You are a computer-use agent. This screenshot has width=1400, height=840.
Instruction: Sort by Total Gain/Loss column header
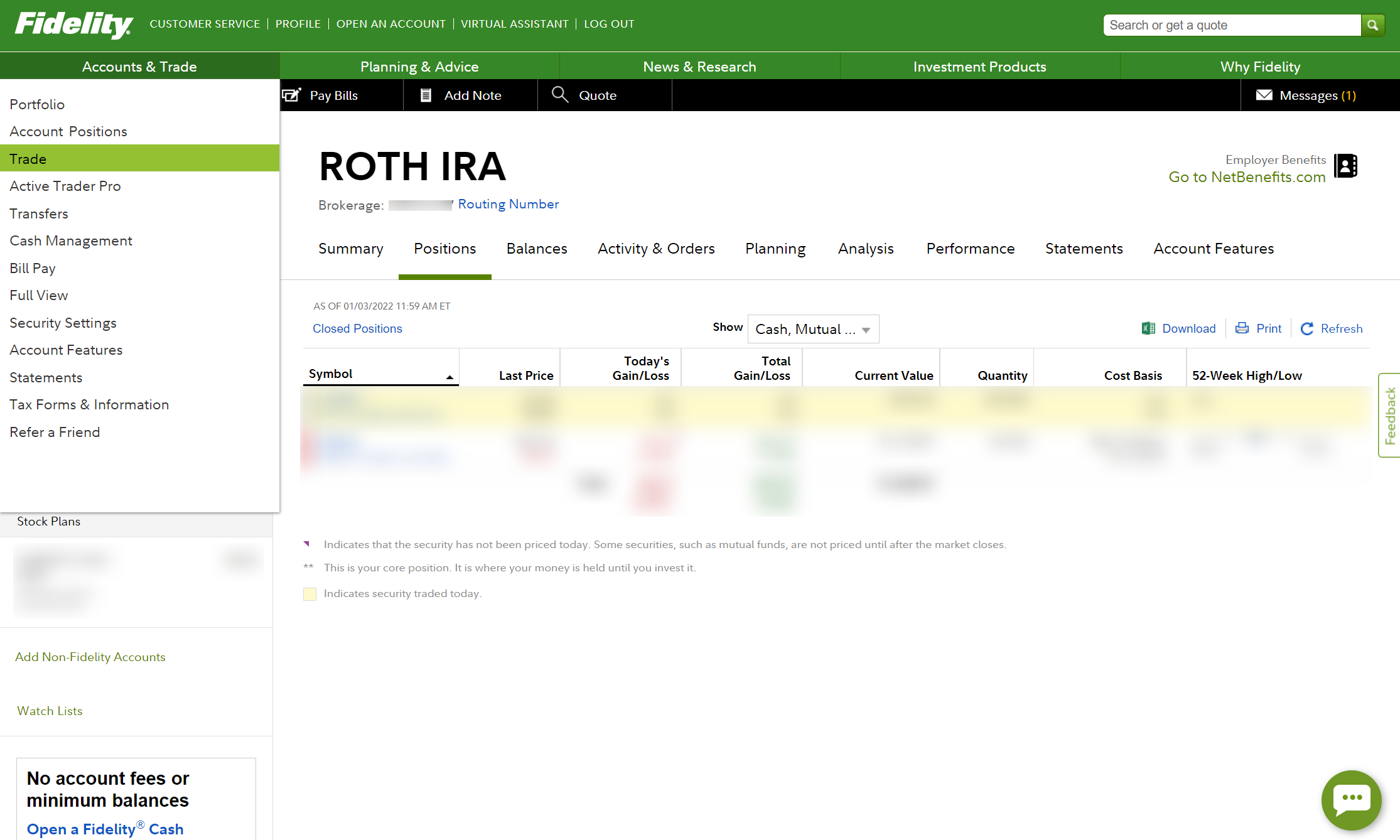click(762, 369)
